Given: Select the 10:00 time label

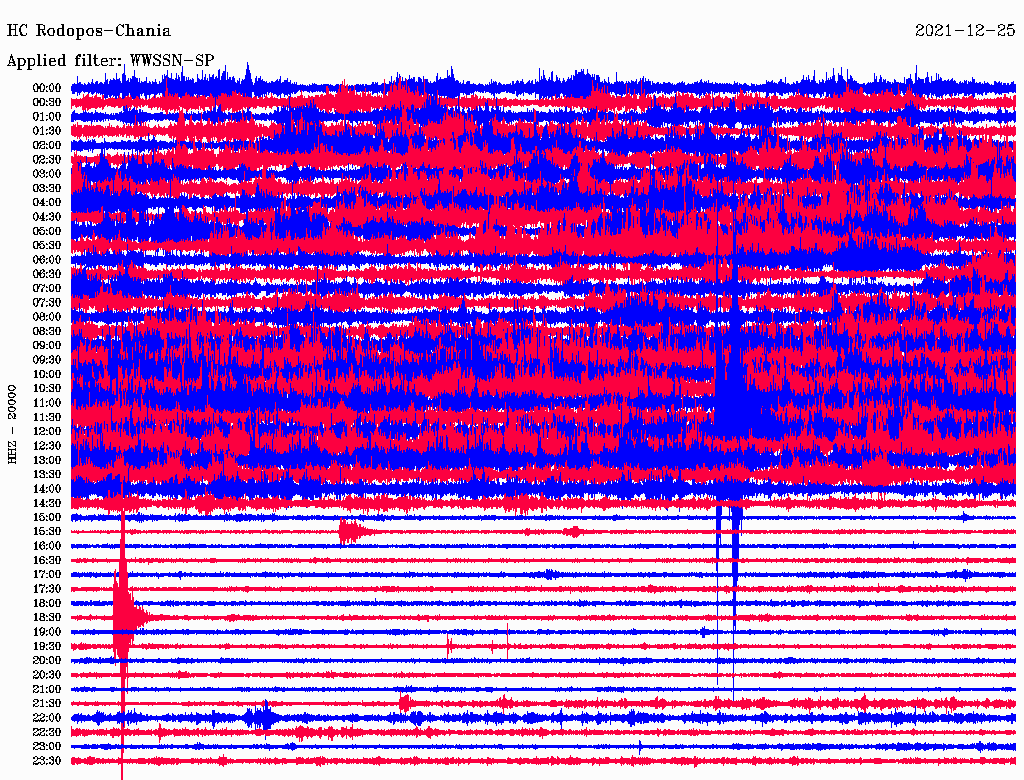Looking at the screenshot, I should click(x=47, y=374).
